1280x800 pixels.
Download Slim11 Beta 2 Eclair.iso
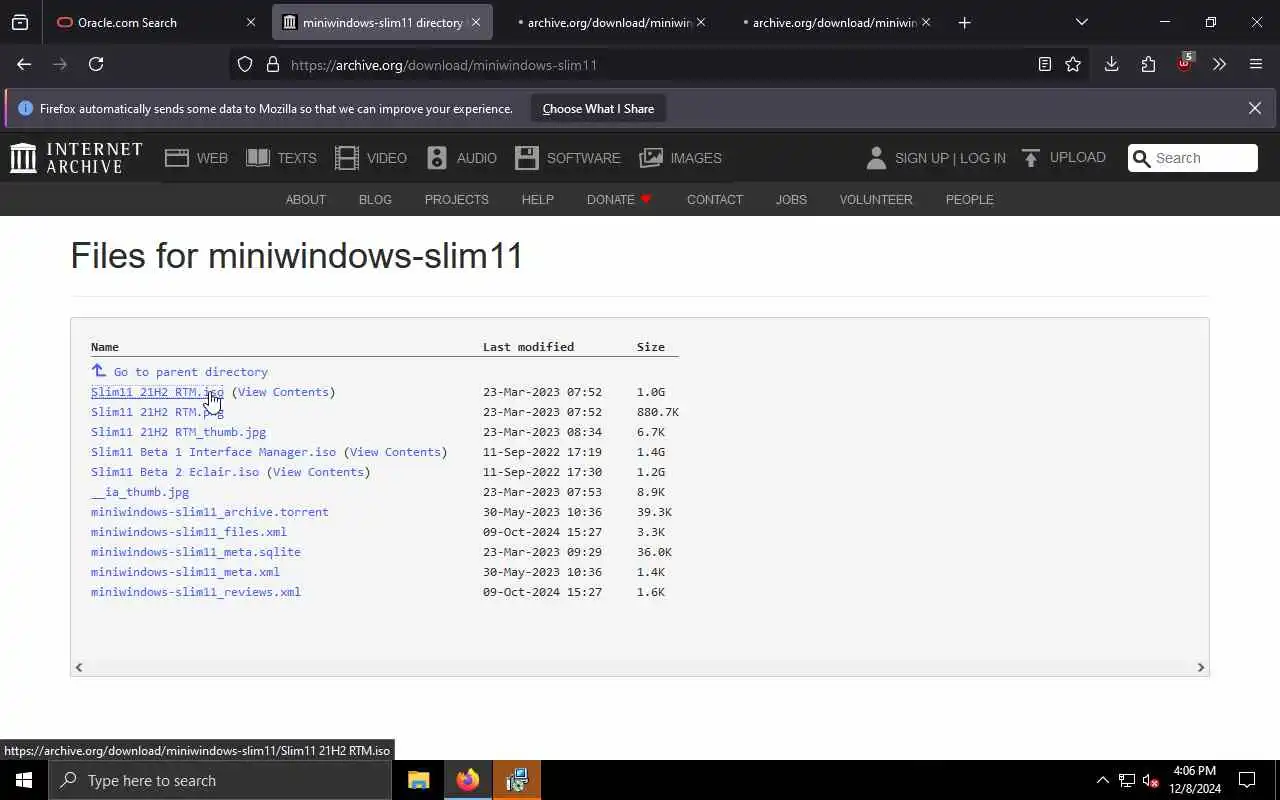point(175,472)
